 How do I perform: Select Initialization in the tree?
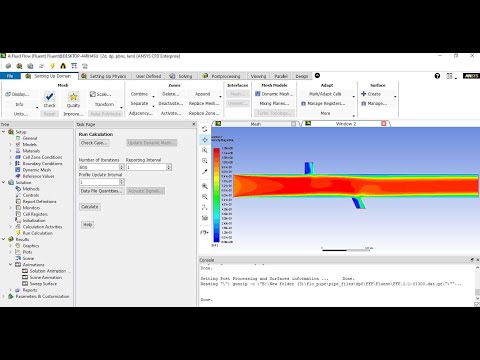pos(34,221)
